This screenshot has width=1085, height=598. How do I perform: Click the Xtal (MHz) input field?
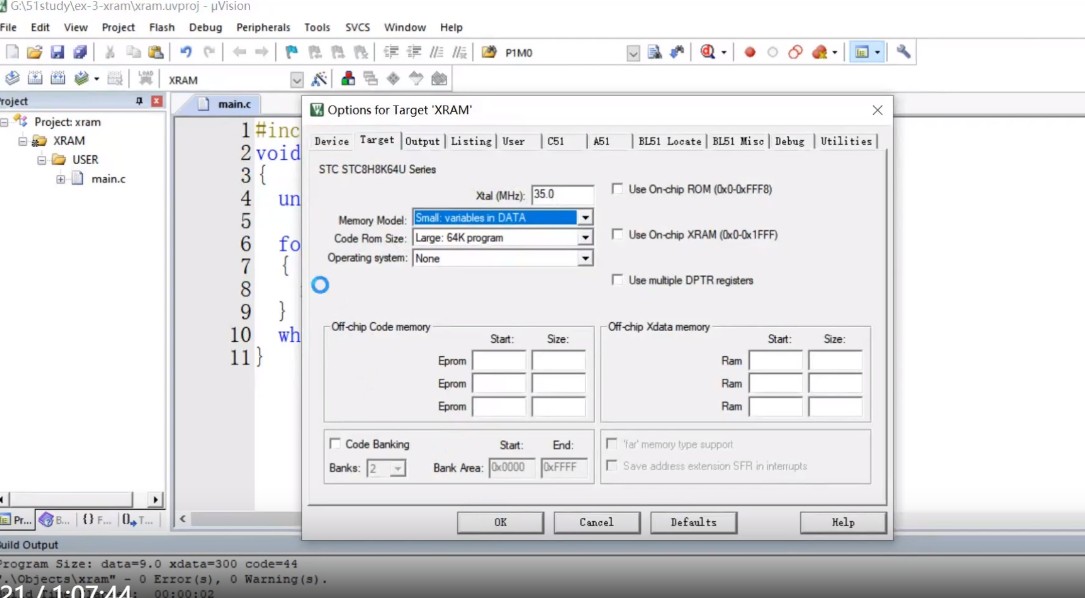[562, 194]
